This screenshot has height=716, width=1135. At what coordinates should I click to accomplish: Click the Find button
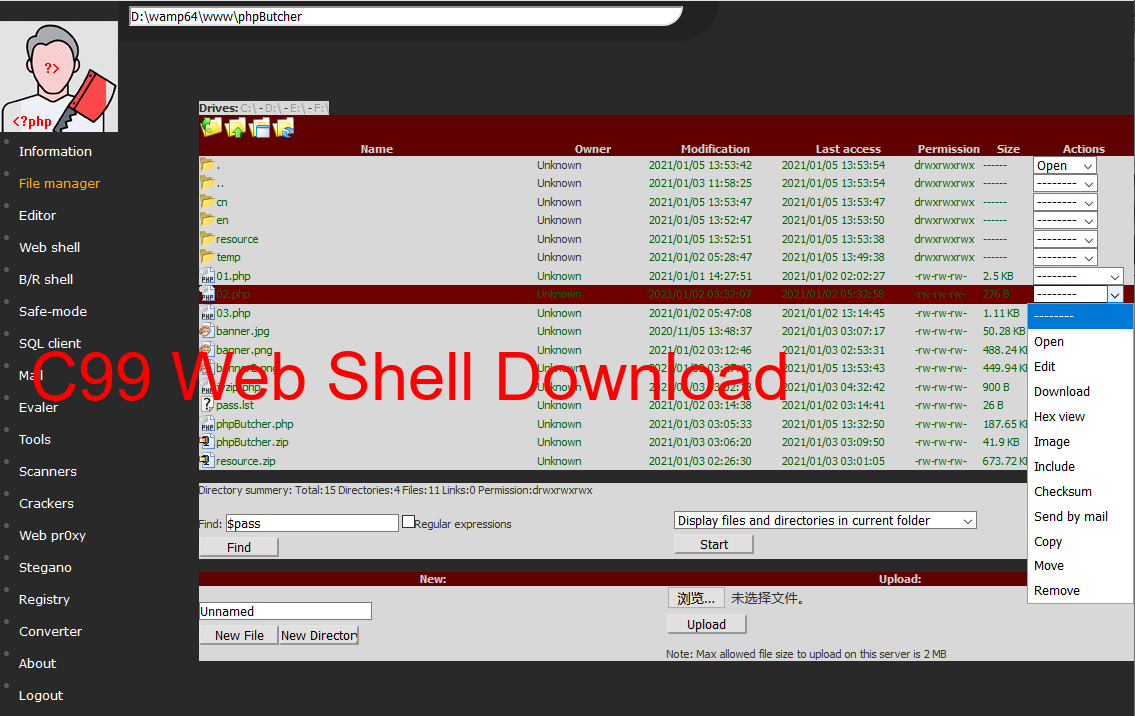pyautogui.click(x=239, y=547)
